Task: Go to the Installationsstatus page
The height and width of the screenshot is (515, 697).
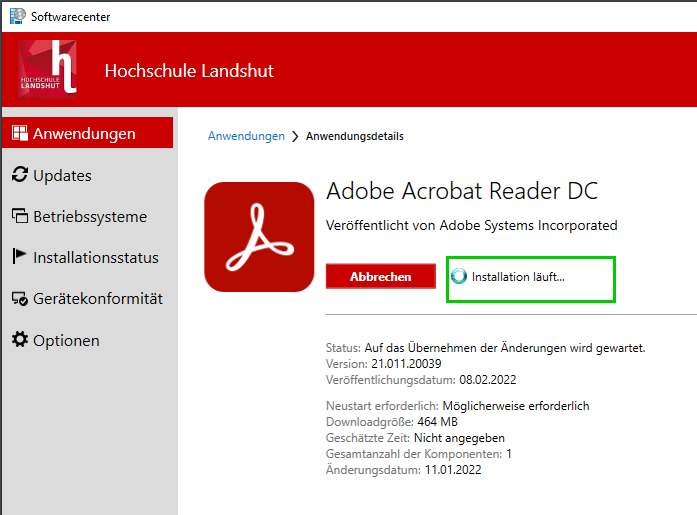Action: click(x=96, y=257)
